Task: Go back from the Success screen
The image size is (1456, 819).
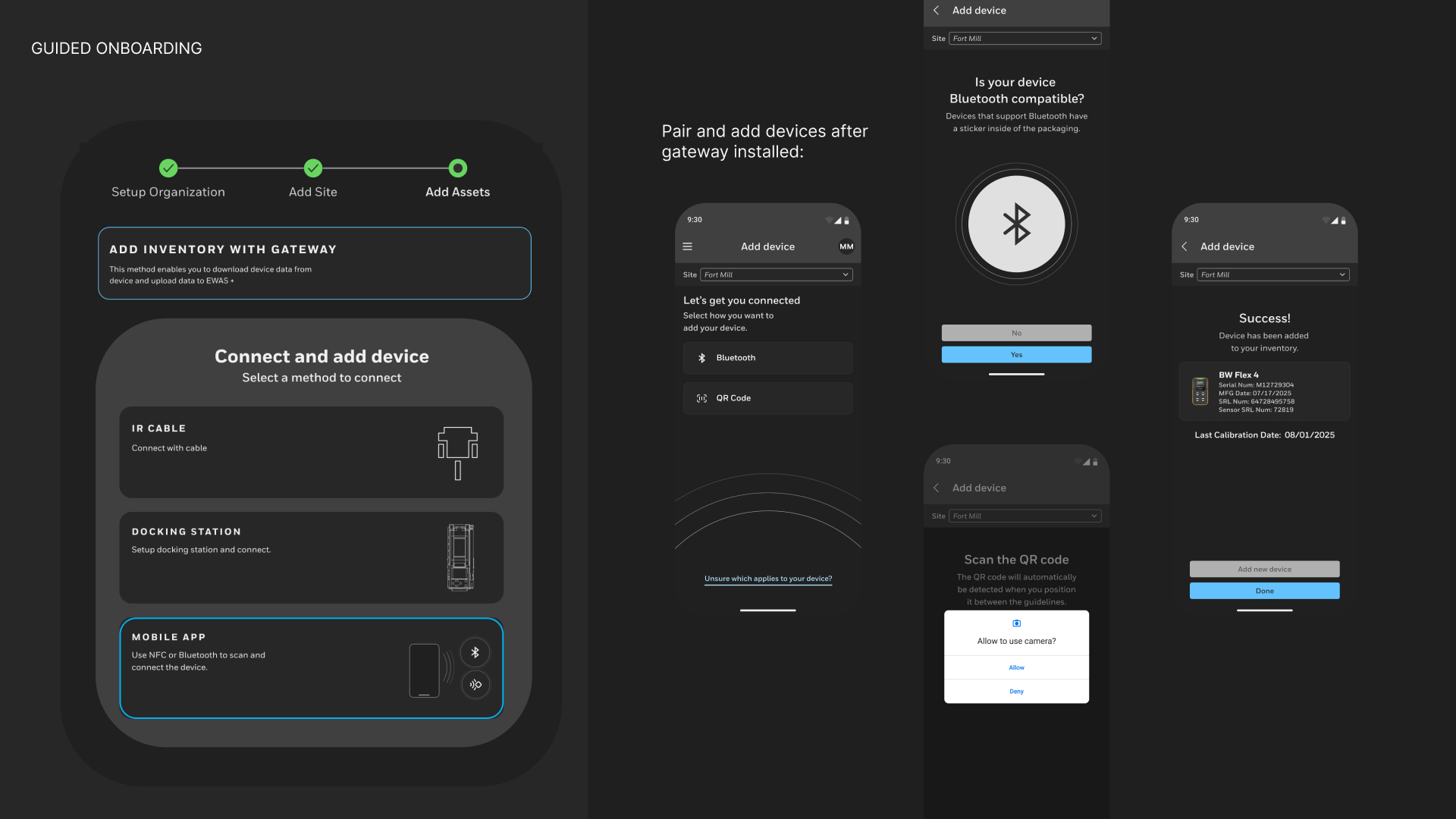Action: point(1185,246)
